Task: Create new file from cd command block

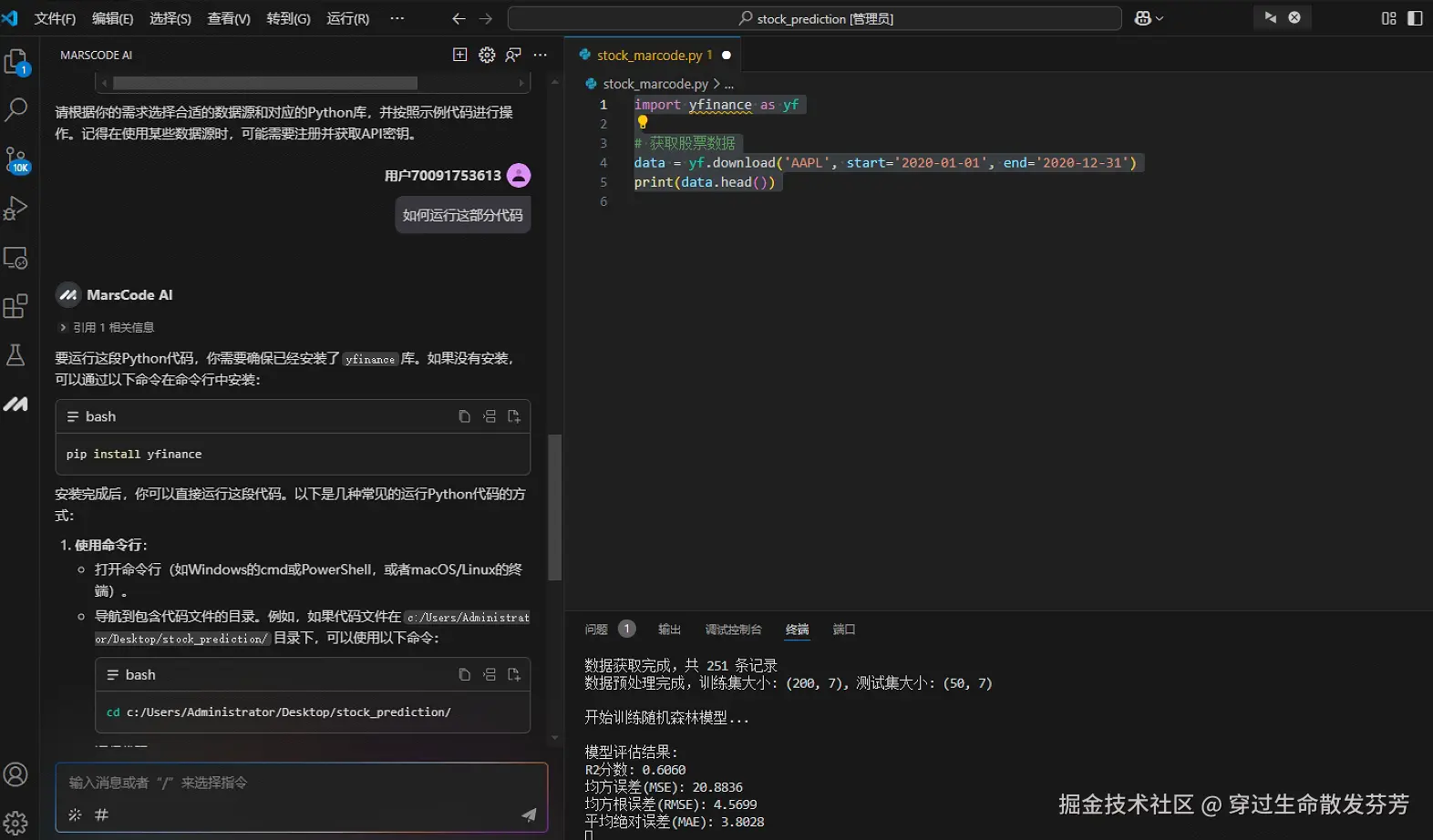Action: coord(514,675)
